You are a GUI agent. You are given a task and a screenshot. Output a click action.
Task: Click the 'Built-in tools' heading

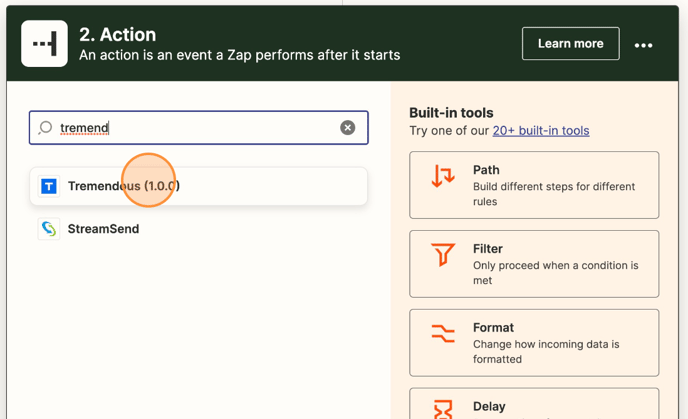point(451,113)
